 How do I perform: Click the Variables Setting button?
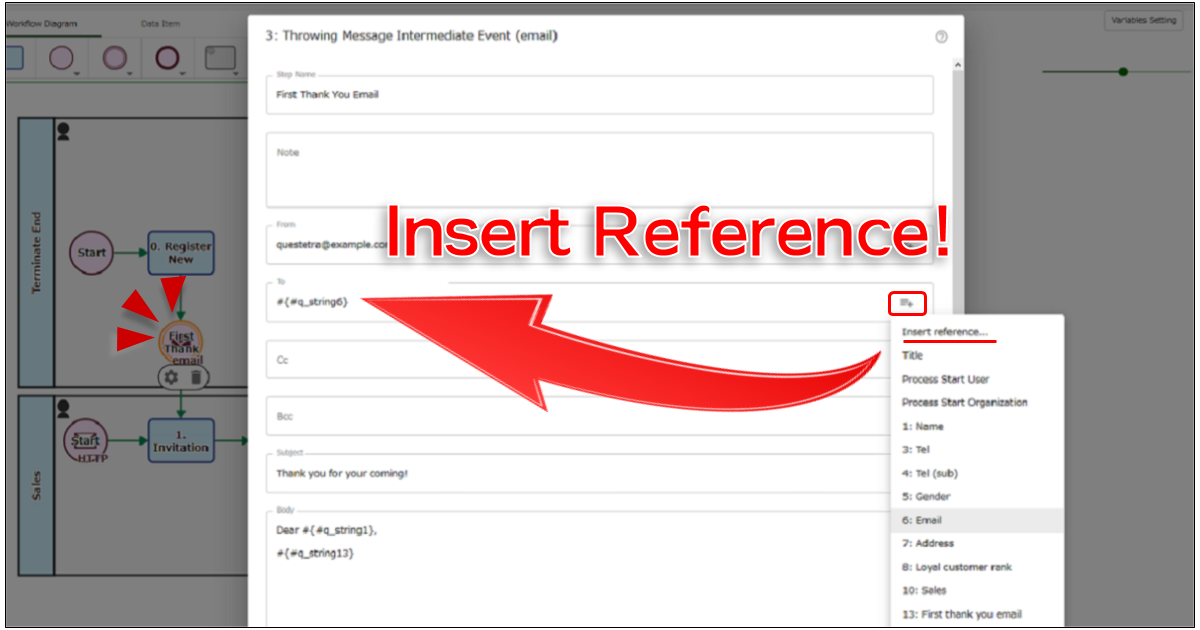pos(1143,20)
